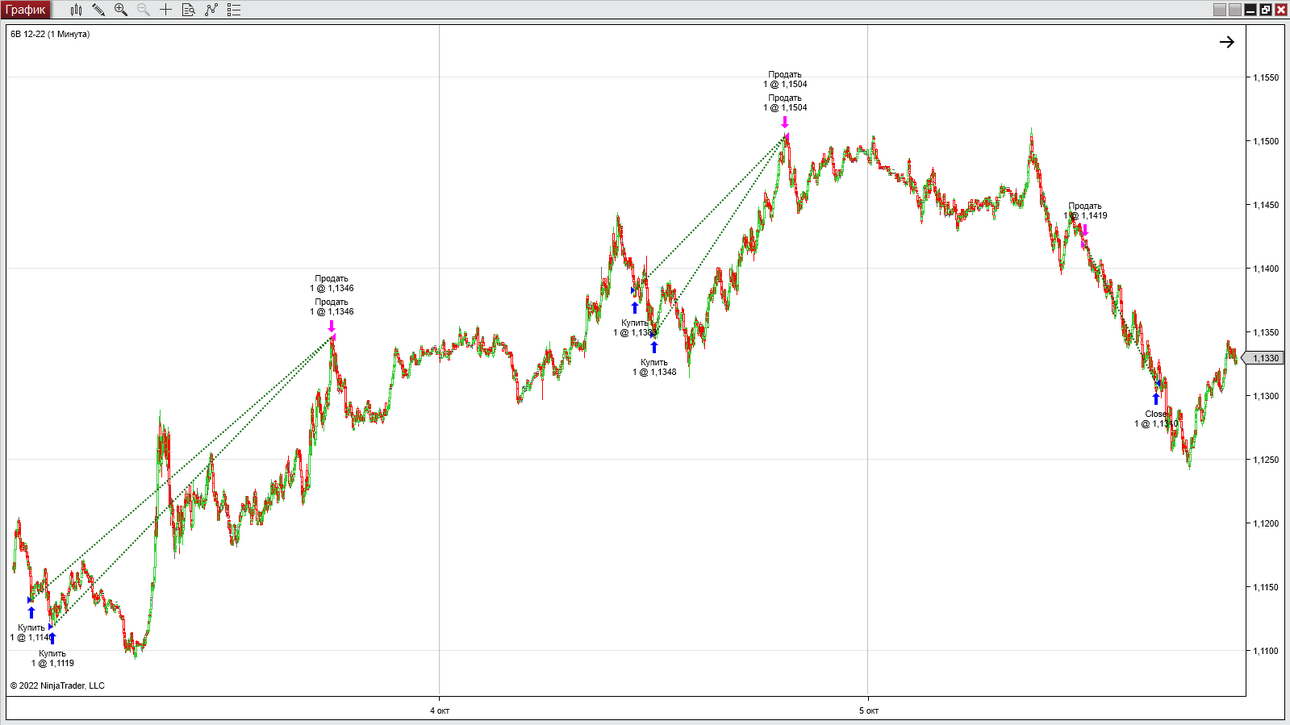Select the Close 1 @ 1,1310 trade label
This screenshot has height=725, width=1290.
click(x=1156, y=419)
